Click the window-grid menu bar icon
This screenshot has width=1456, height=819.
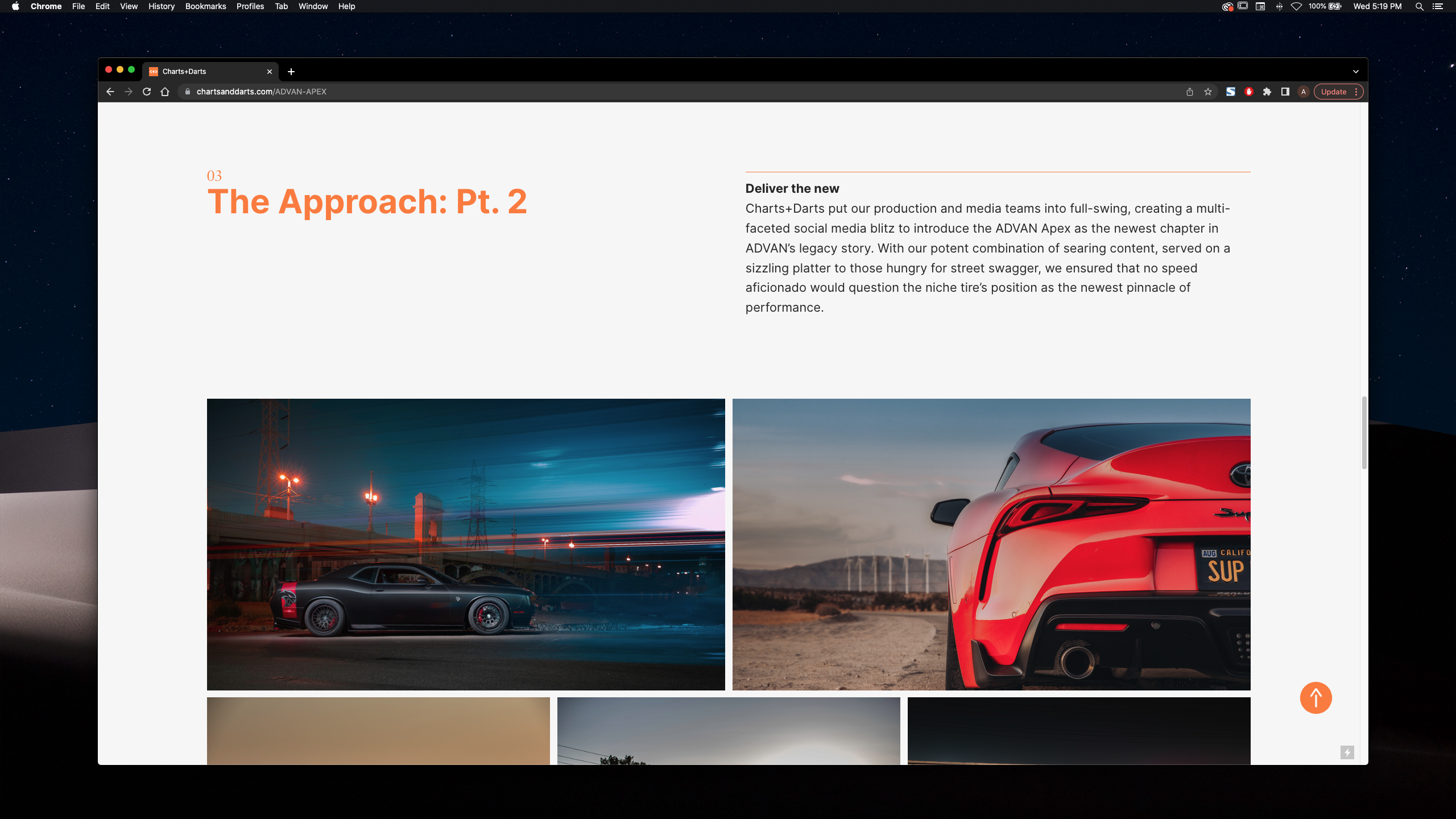[x=1260, y=6]
